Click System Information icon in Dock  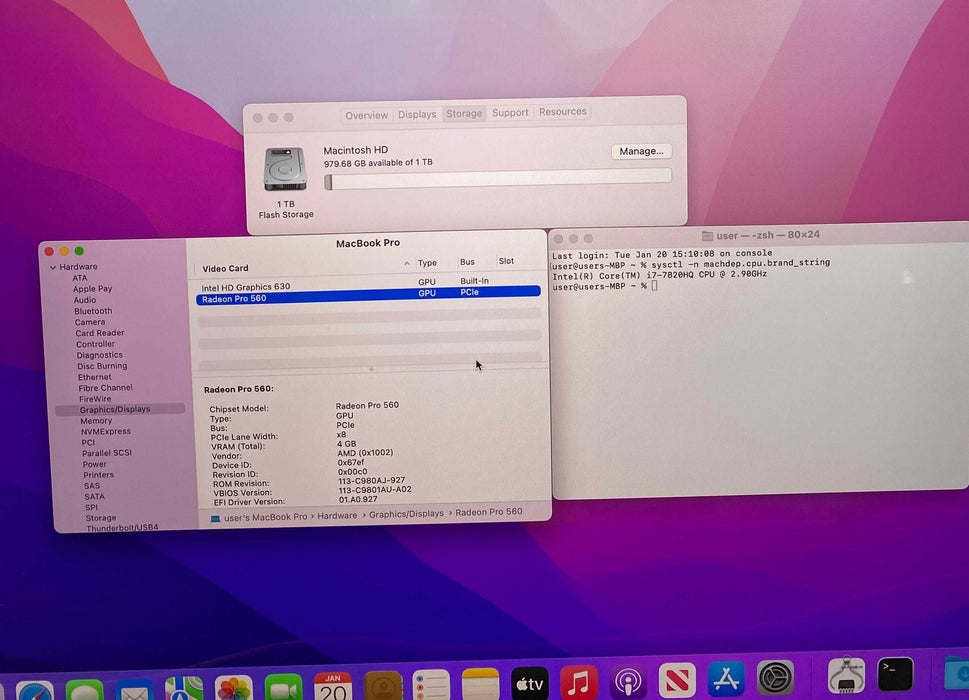point(846,675)
